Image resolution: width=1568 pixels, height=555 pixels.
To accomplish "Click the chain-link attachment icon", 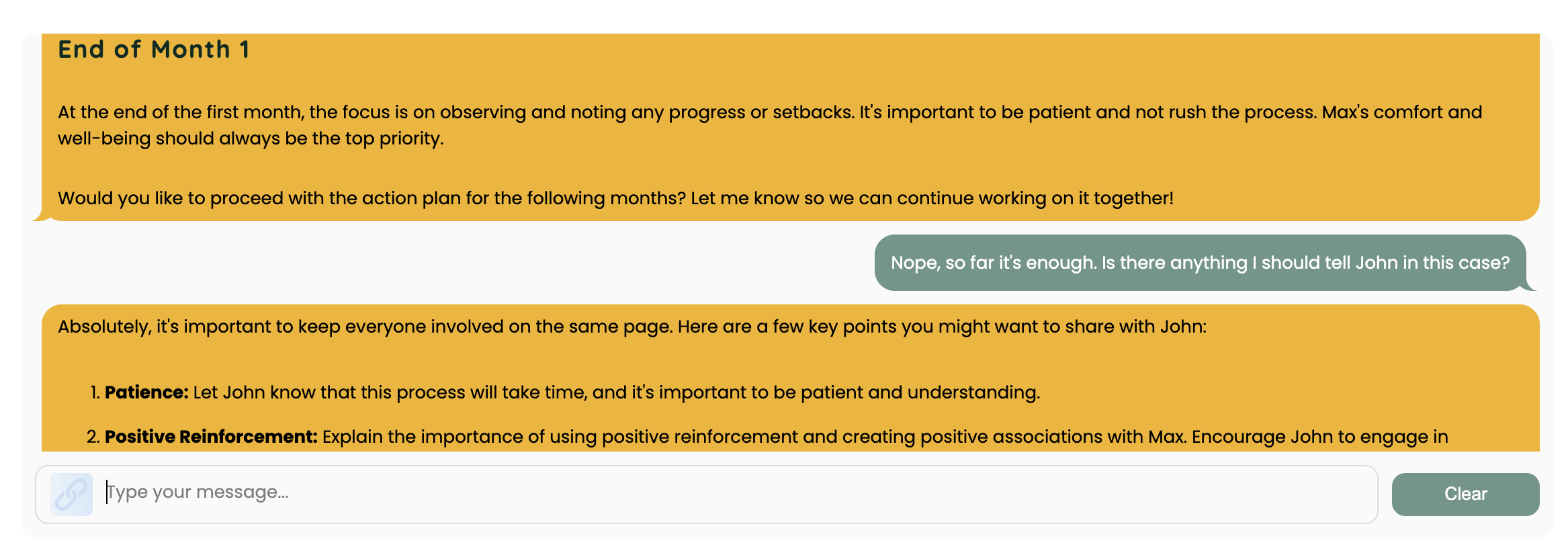I will coord(71,495).
